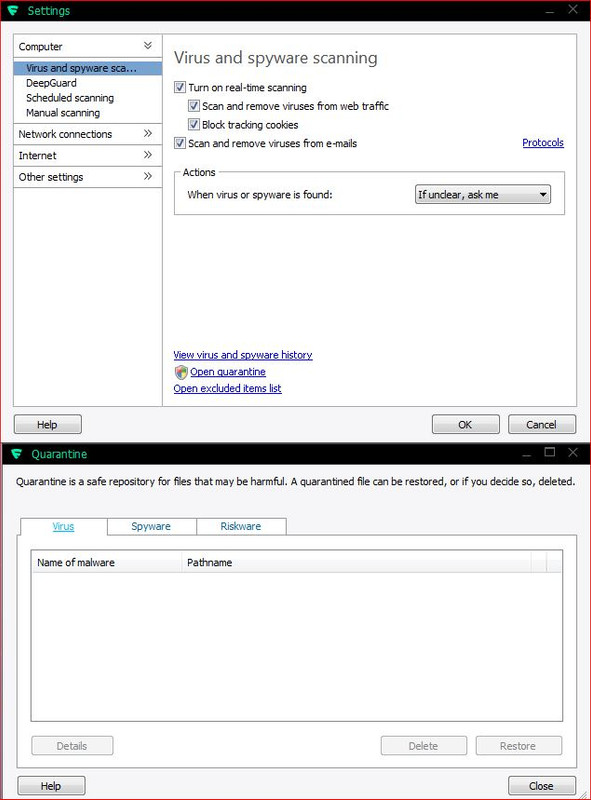This screenshot has height=800, width=591.
Task: Expand the Network connections section
Action: (x=147, y=134)
